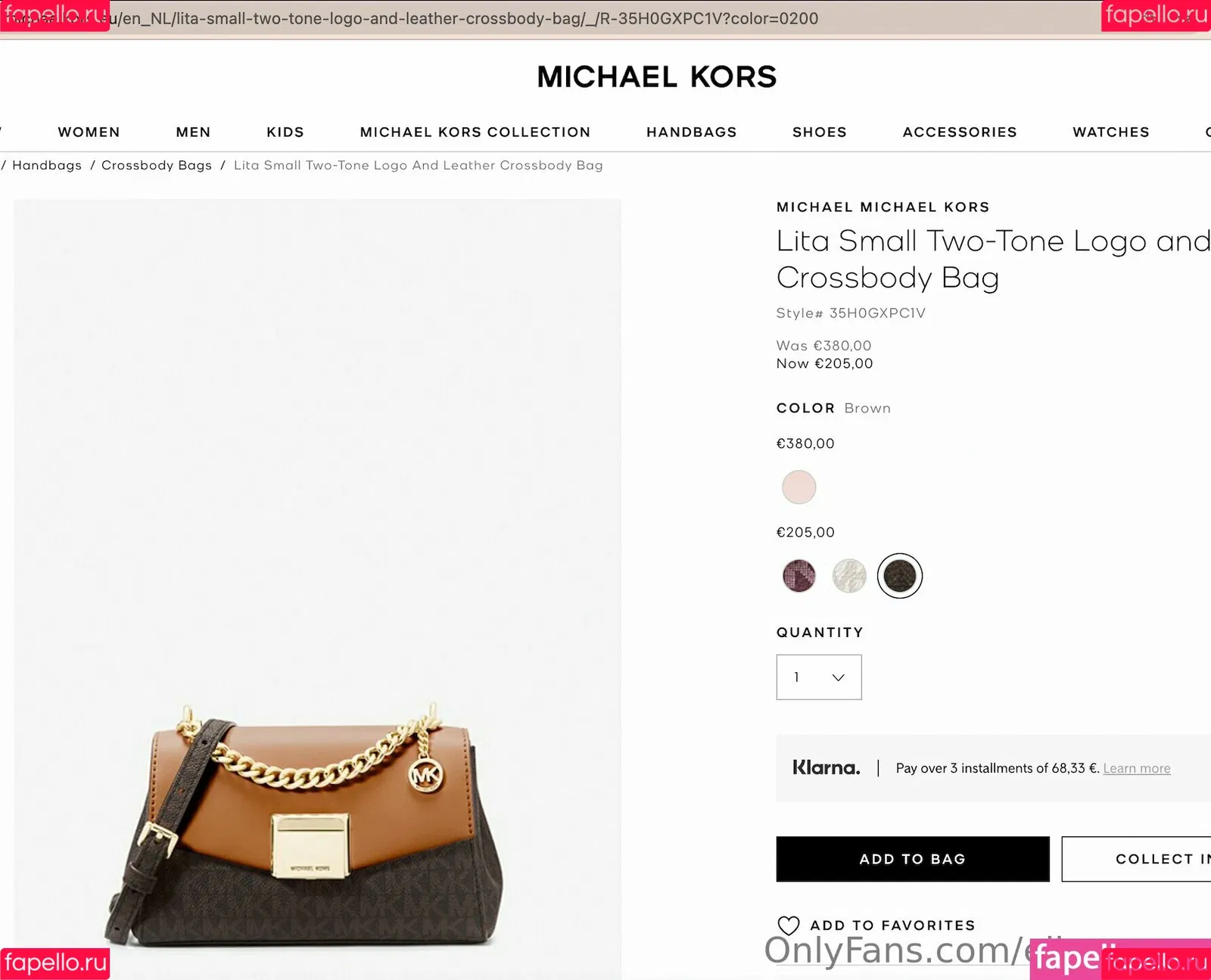Screen dimensions: 1211x980
Task: Open the Watches menu
Action: click(x=1110, y=132)
